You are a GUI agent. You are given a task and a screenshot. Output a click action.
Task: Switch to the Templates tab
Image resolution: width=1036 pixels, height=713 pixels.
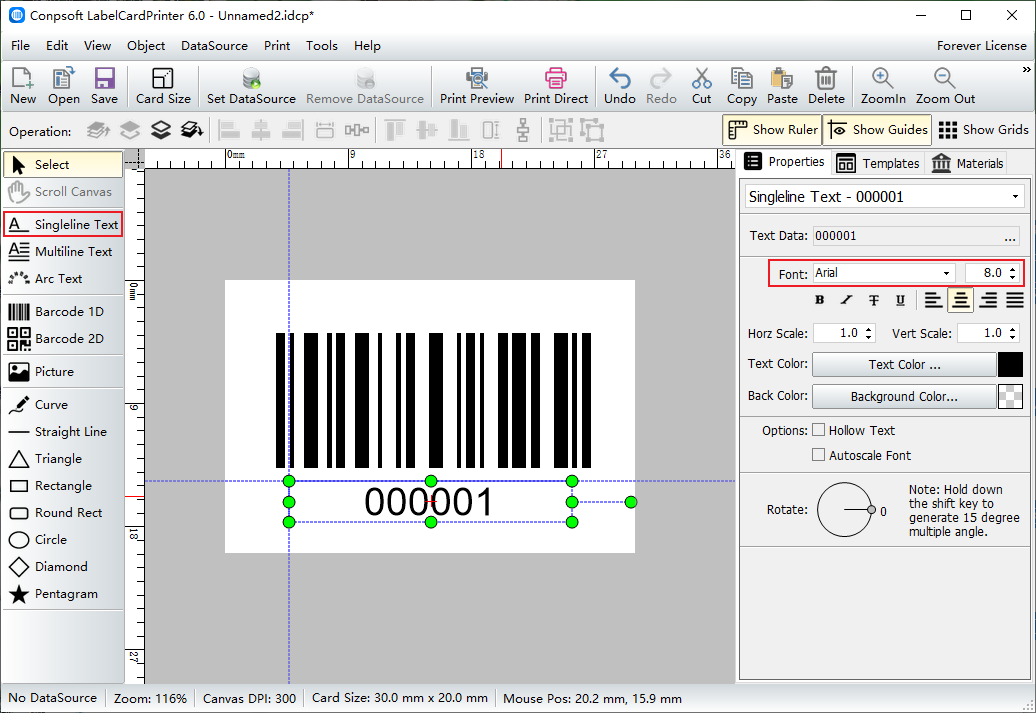point(877,163)
